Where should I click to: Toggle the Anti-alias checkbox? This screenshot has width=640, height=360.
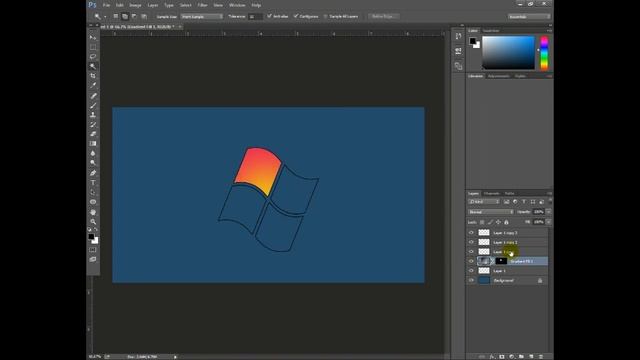pos(269,16)
